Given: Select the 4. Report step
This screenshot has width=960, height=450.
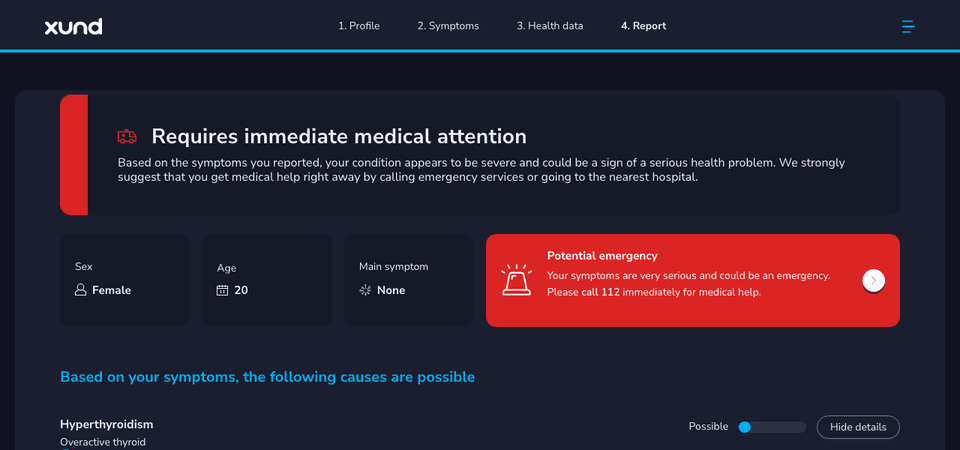Looking at the screenshot, I should 643,26.
